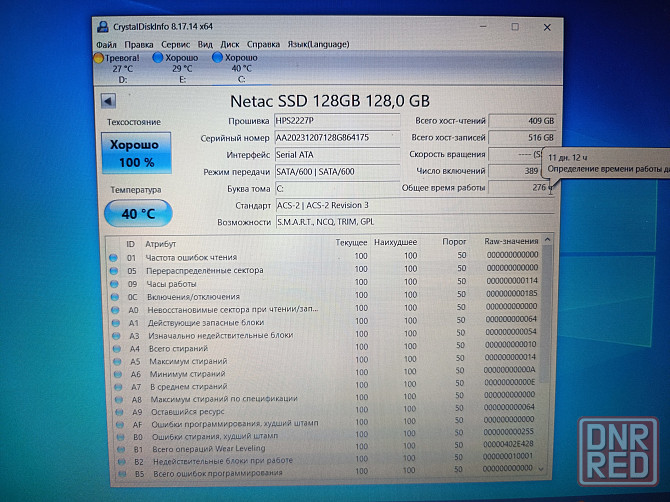670x502 pixels.
Task: Click status dot of A8 Максимум стираний по спецификации
Action: (119, 400)
